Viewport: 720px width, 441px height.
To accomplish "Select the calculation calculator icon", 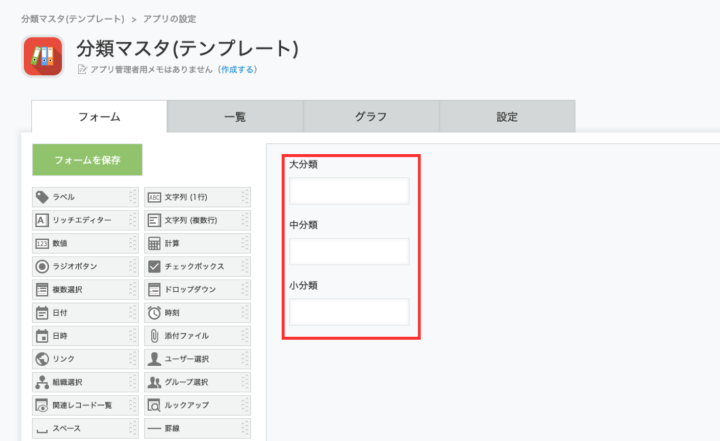I will 154,243.
